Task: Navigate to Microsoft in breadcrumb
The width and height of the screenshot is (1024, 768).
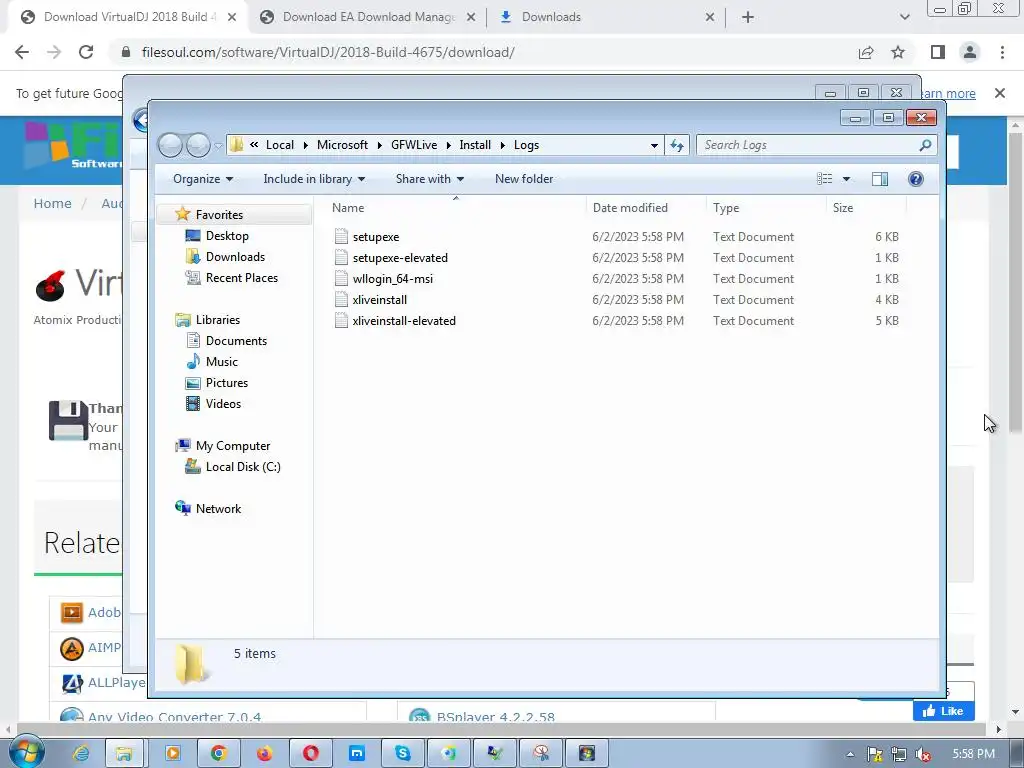Action: (342, 145)
